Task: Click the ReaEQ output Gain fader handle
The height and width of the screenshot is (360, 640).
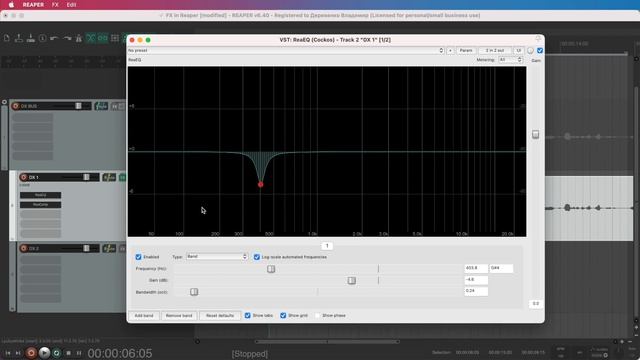Action: [536, 134]
